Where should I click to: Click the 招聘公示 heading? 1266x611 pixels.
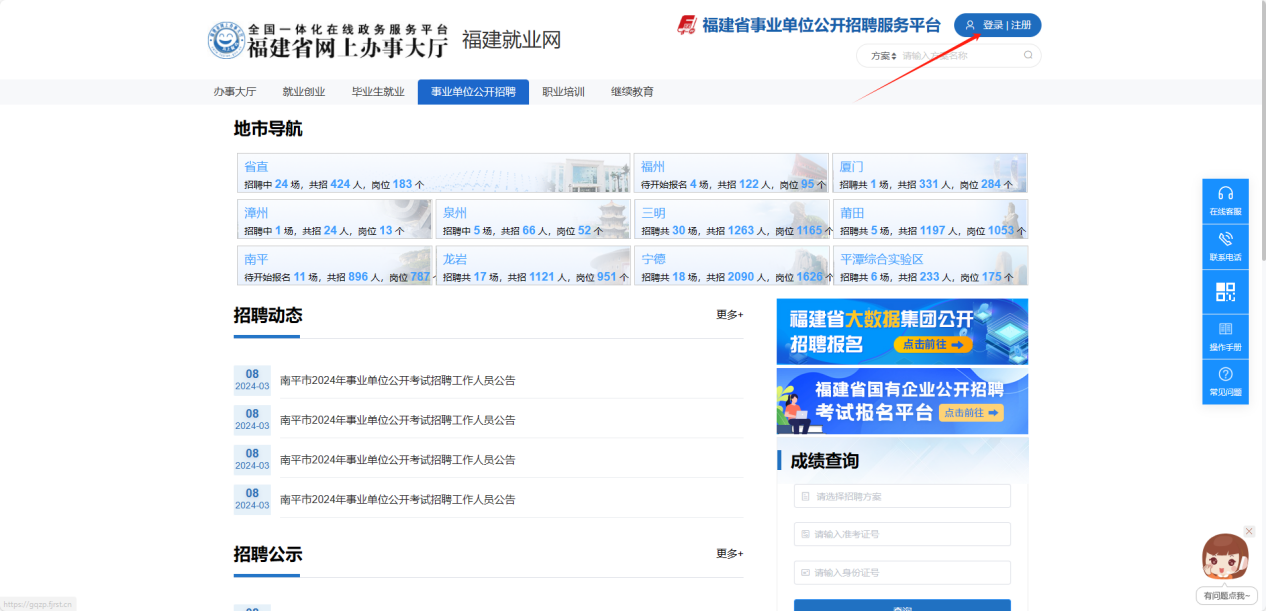point(268,554)
